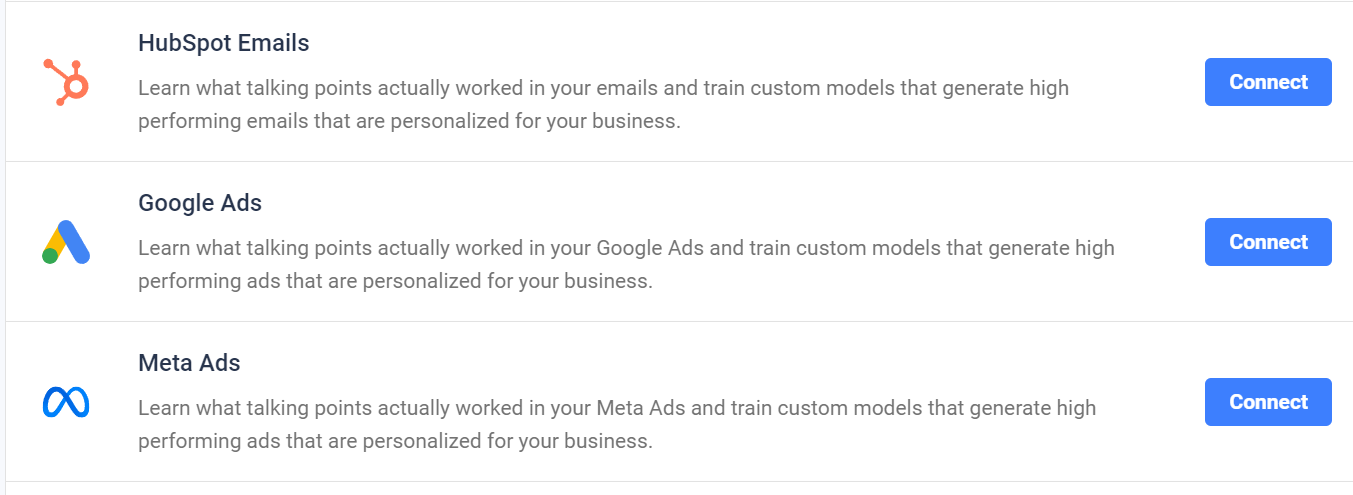Connect the HubSpot Emails integration
The height and width of the screenshot is (495, 1353).
[x=1268, y=82]
